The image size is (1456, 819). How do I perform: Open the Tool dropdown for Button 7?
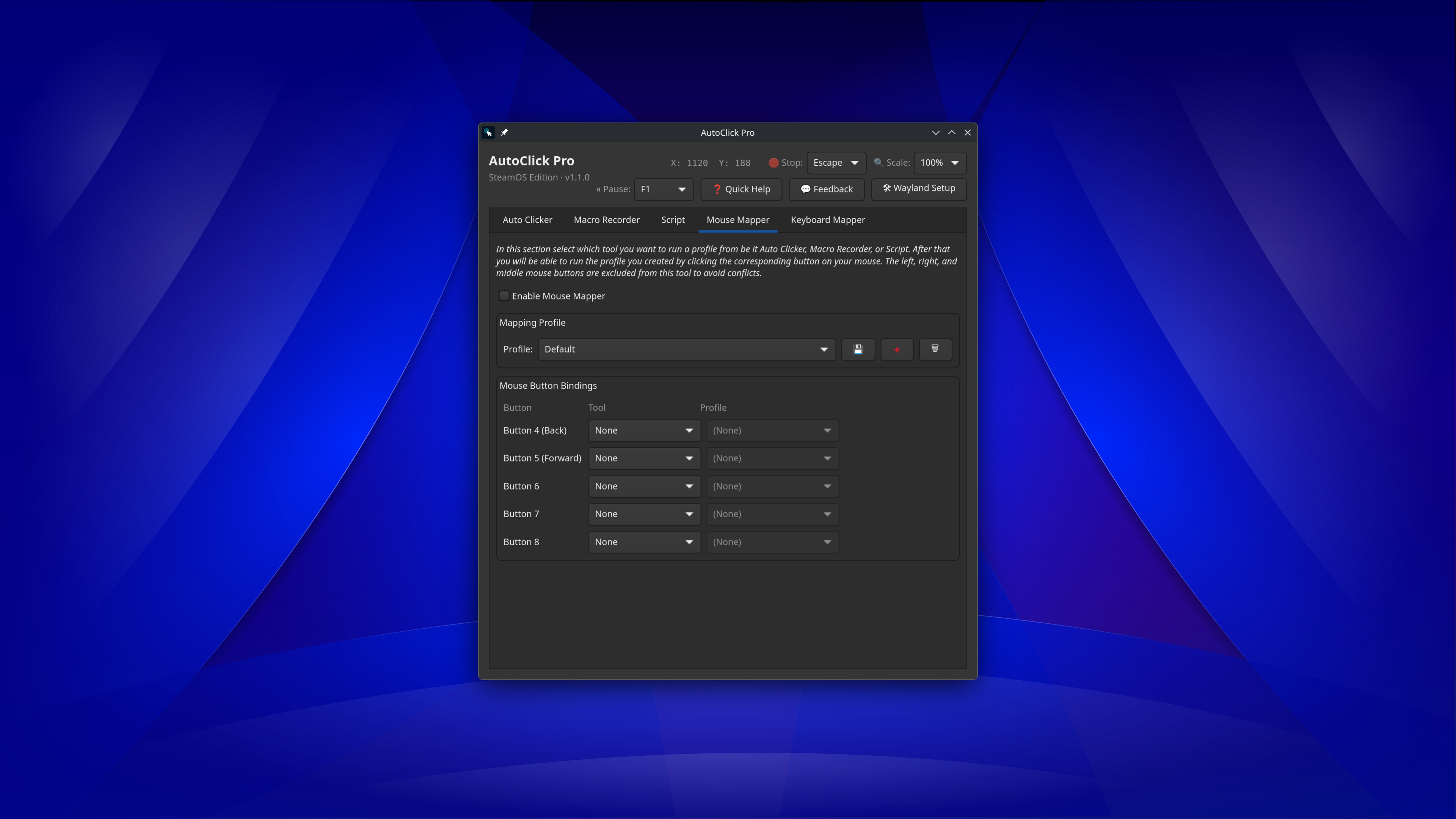point(644,514)
